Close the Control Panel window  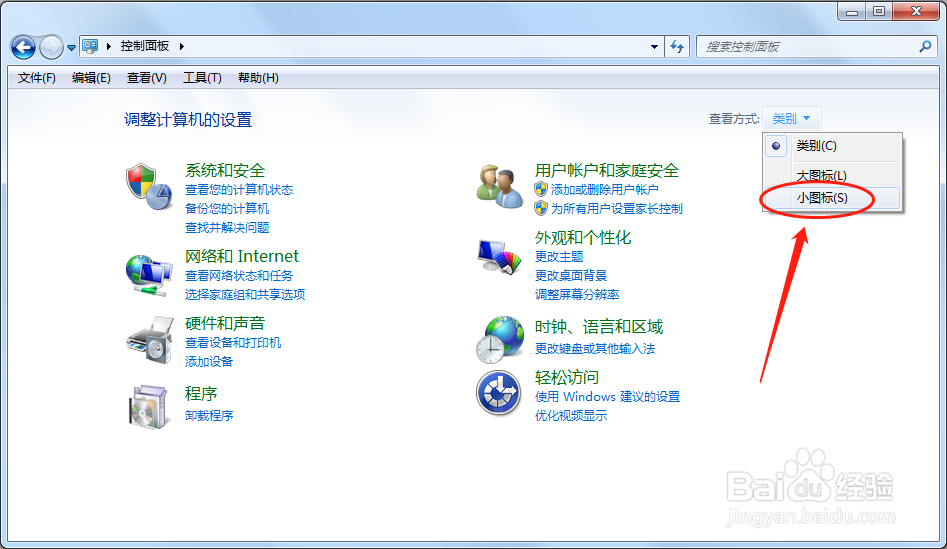[916, 11]
